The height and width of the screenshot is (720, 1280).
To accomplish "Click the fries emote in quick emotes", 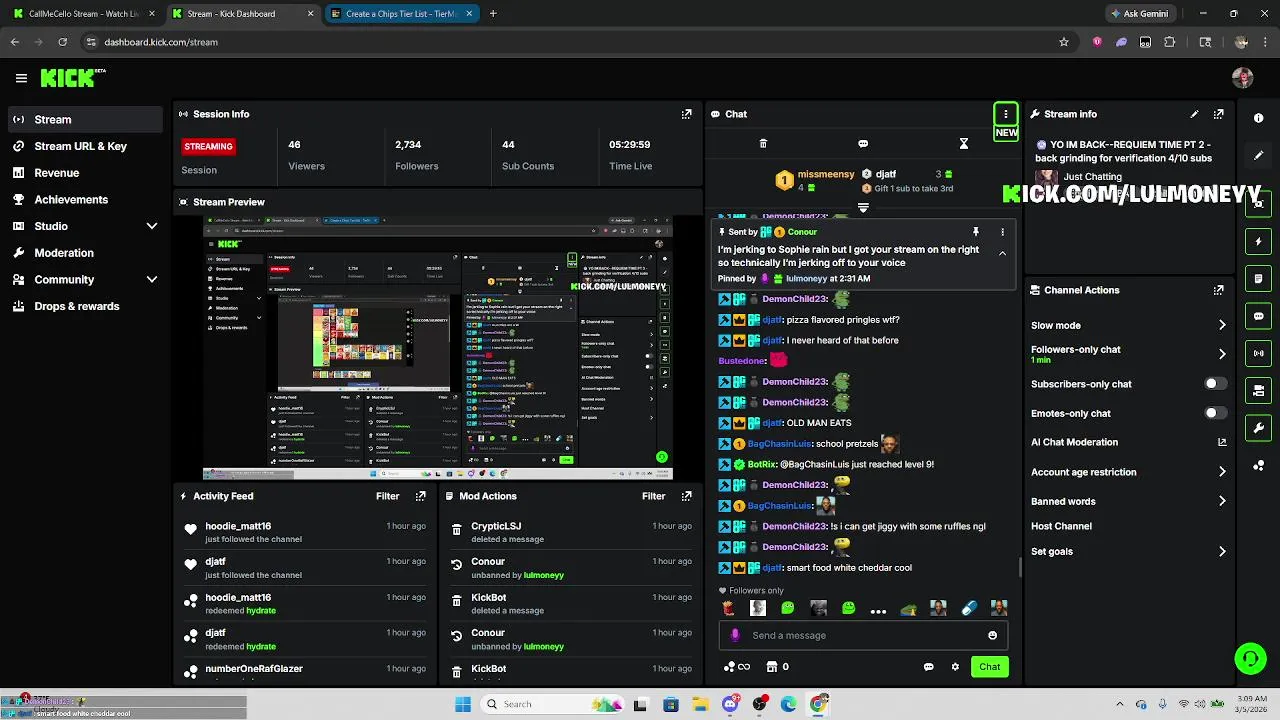I will pos(728,608).
